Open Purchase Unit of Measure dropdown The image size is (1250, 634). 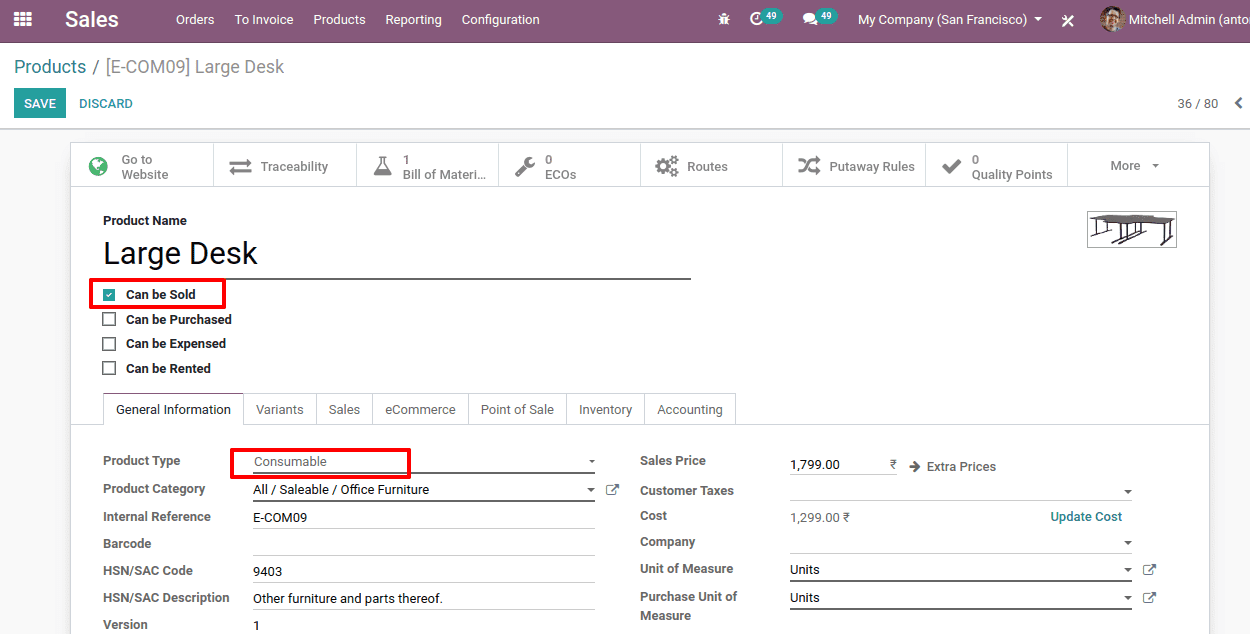click(x=961, y=598)
